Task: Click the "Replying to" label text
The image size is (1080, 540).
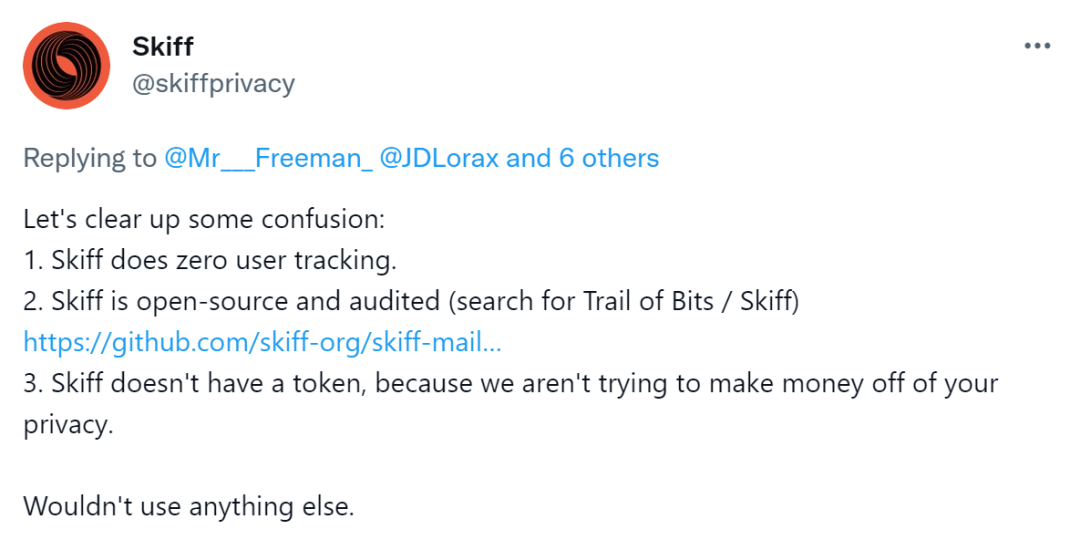Action: click(90, 158)
